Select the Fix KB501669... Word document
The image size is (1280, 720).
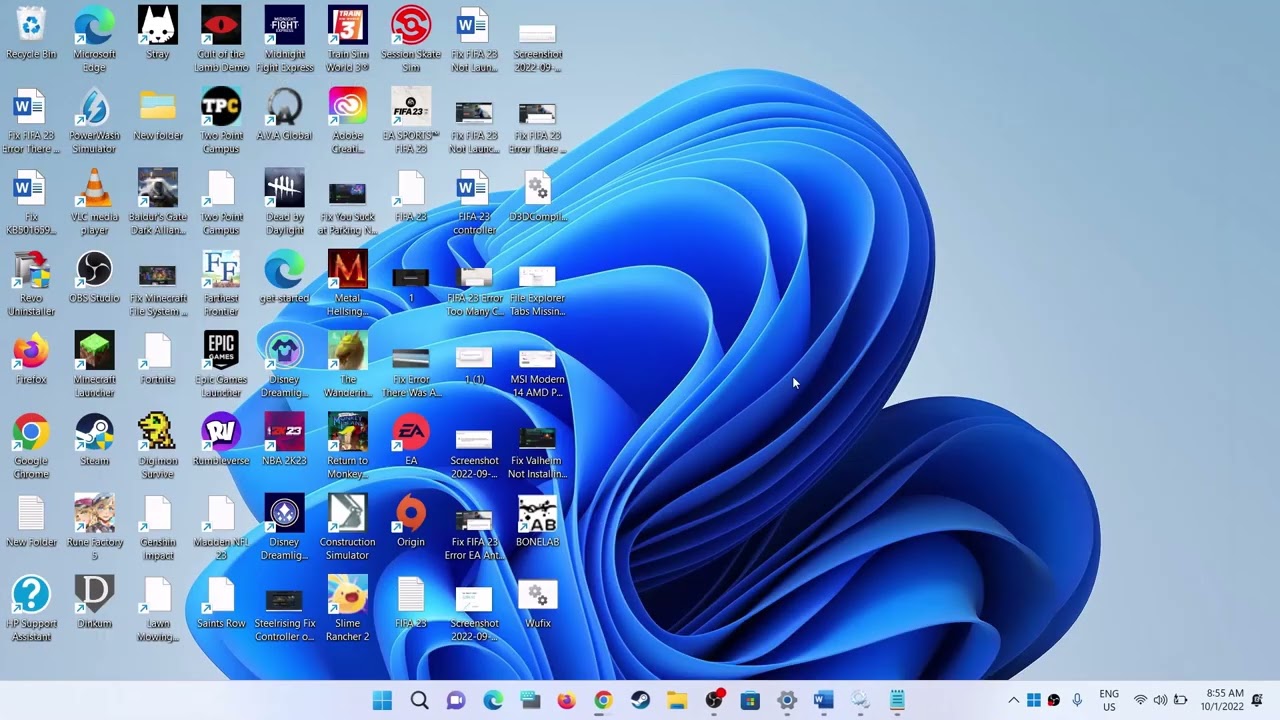[31, 202]
